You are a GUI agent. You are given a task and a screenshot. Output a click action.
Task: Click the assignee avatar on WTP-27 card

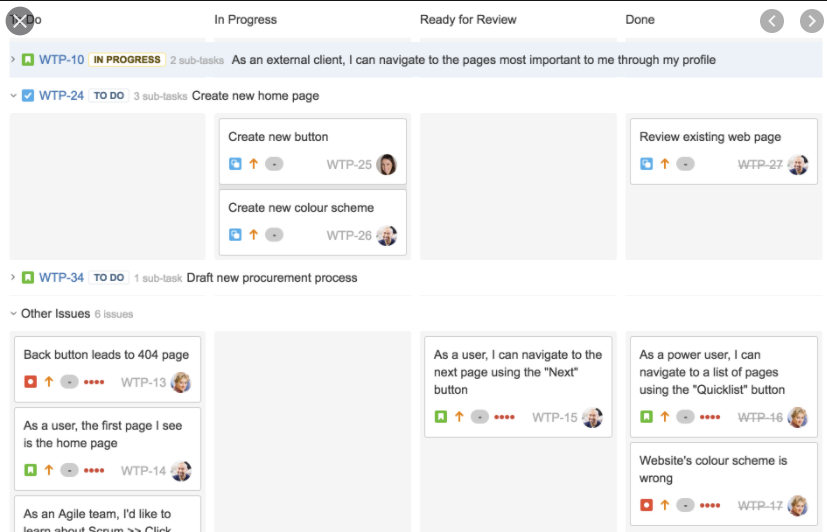798,164
